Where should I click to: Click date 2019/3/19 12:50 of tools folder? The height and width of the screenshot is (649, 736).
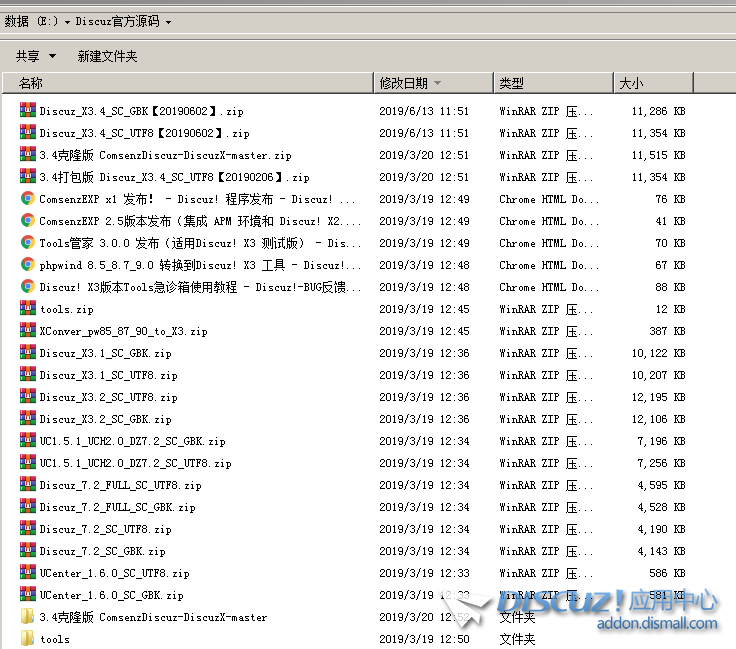pos(424,639)
